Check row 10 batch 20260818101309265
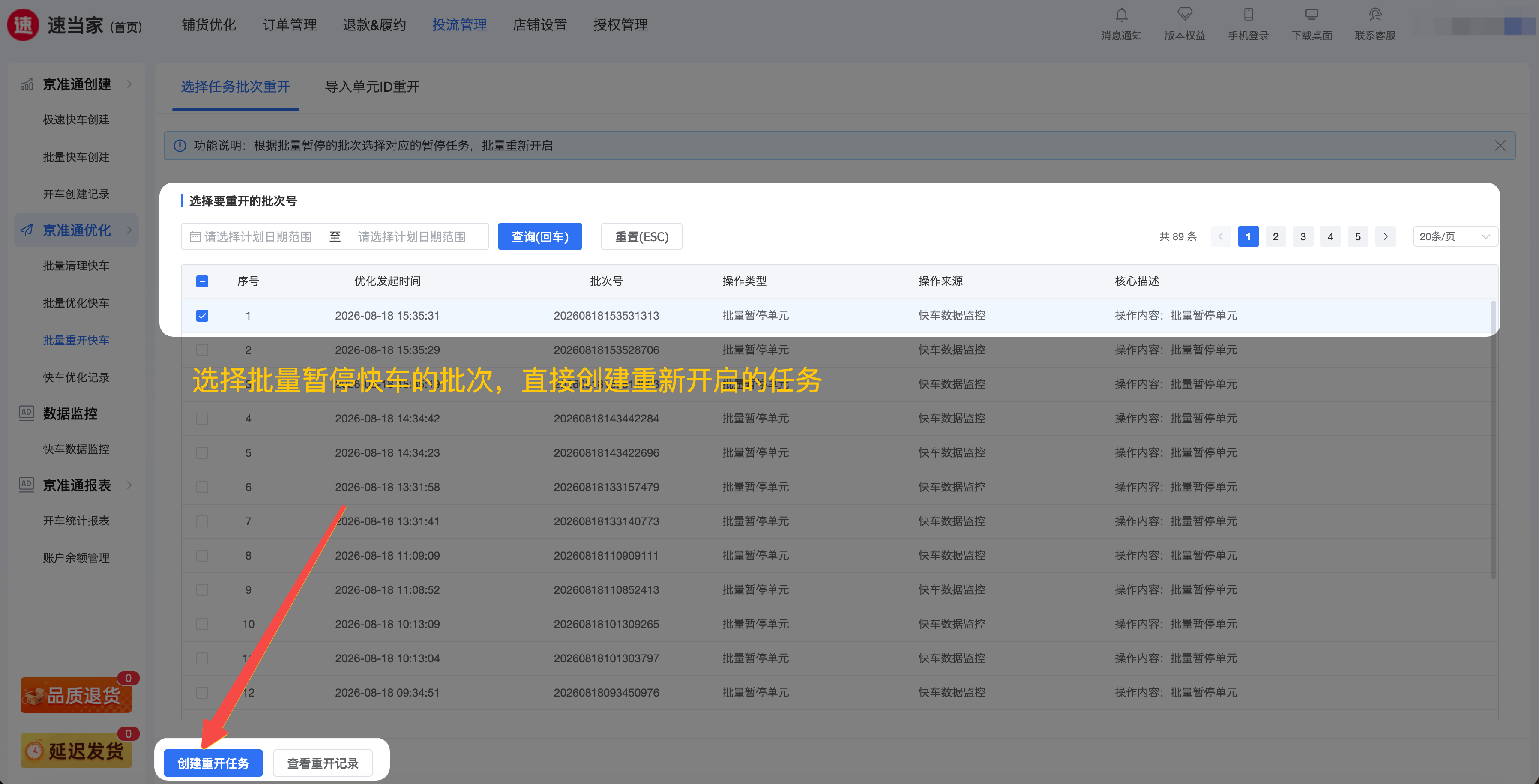1539x784 pixels. click(x=203, y=625)
